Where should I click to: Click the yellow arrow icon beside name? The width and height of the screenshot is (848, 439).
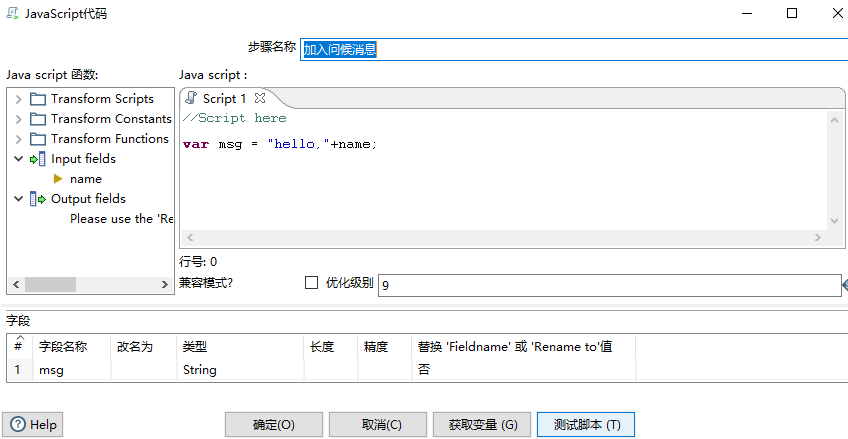[58, 179]
